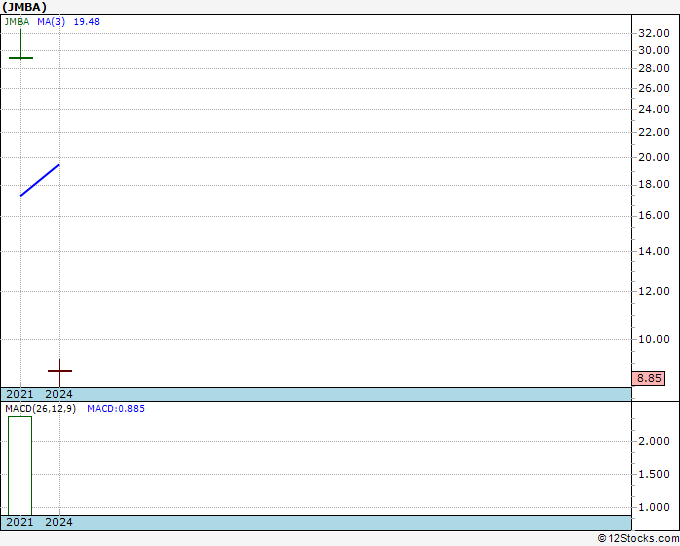This screenshot has height=546, width=680.
Task: Click the 20.00 price axis label
Action: [x=654, y=157]
